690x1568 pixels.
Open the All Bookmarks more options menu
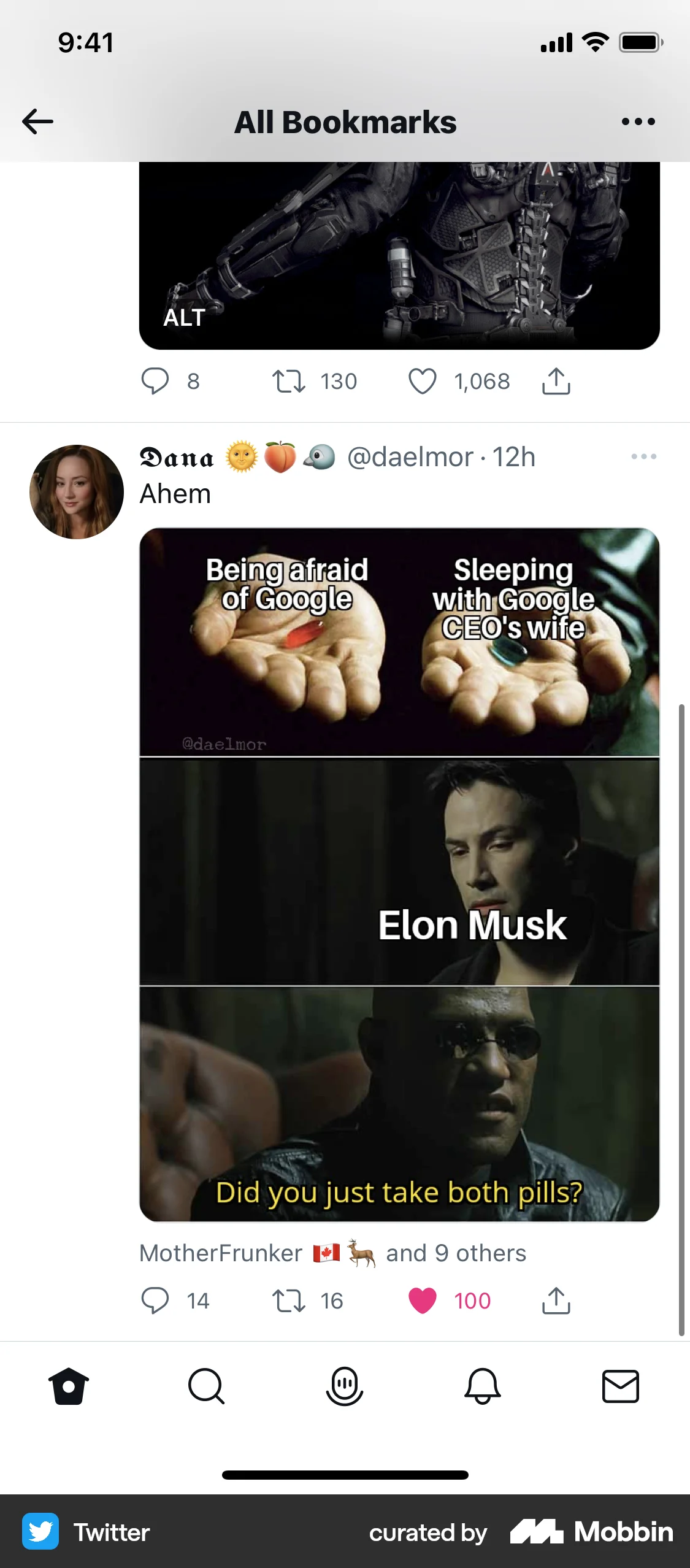[638, 121]
